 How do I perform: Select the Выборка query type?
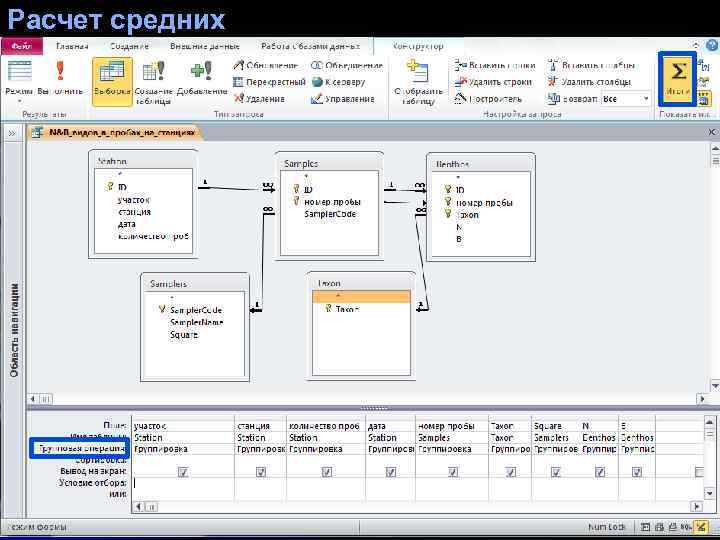coord(112,82)
